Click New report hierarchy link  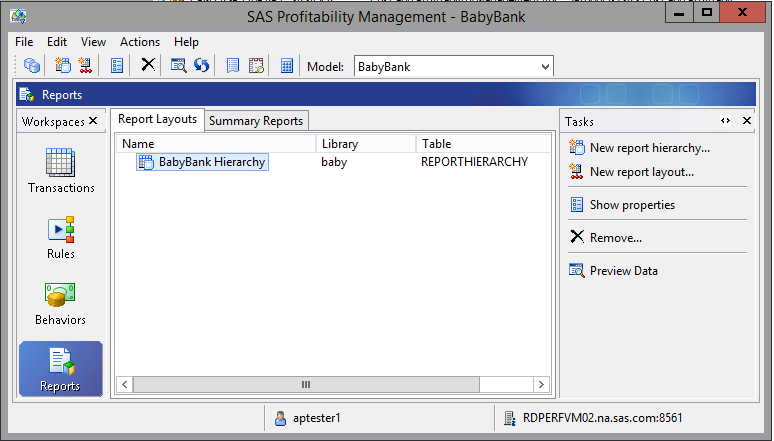pyautogui.click(x=649, y=148)
